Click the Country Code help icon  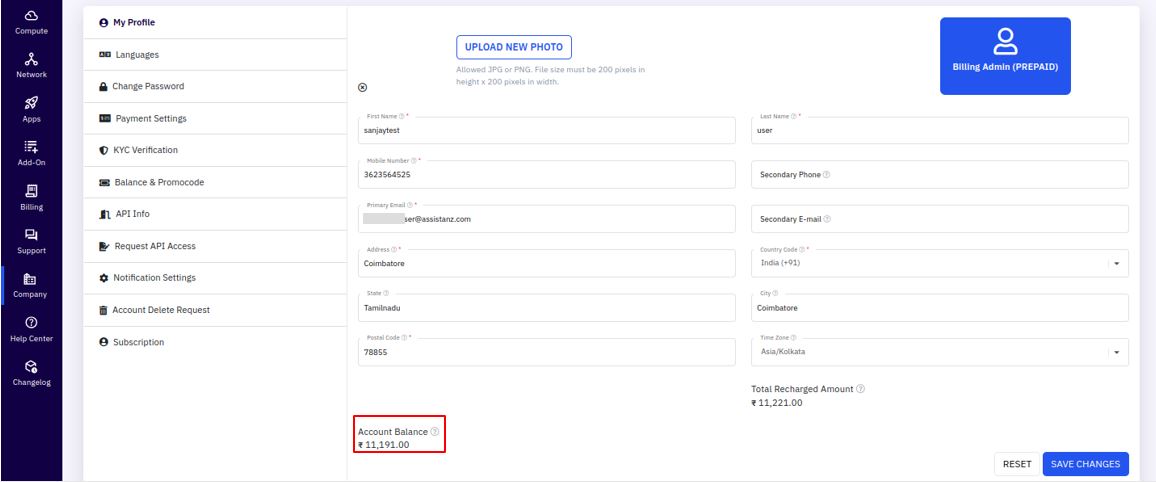click(x=801, y=249)
